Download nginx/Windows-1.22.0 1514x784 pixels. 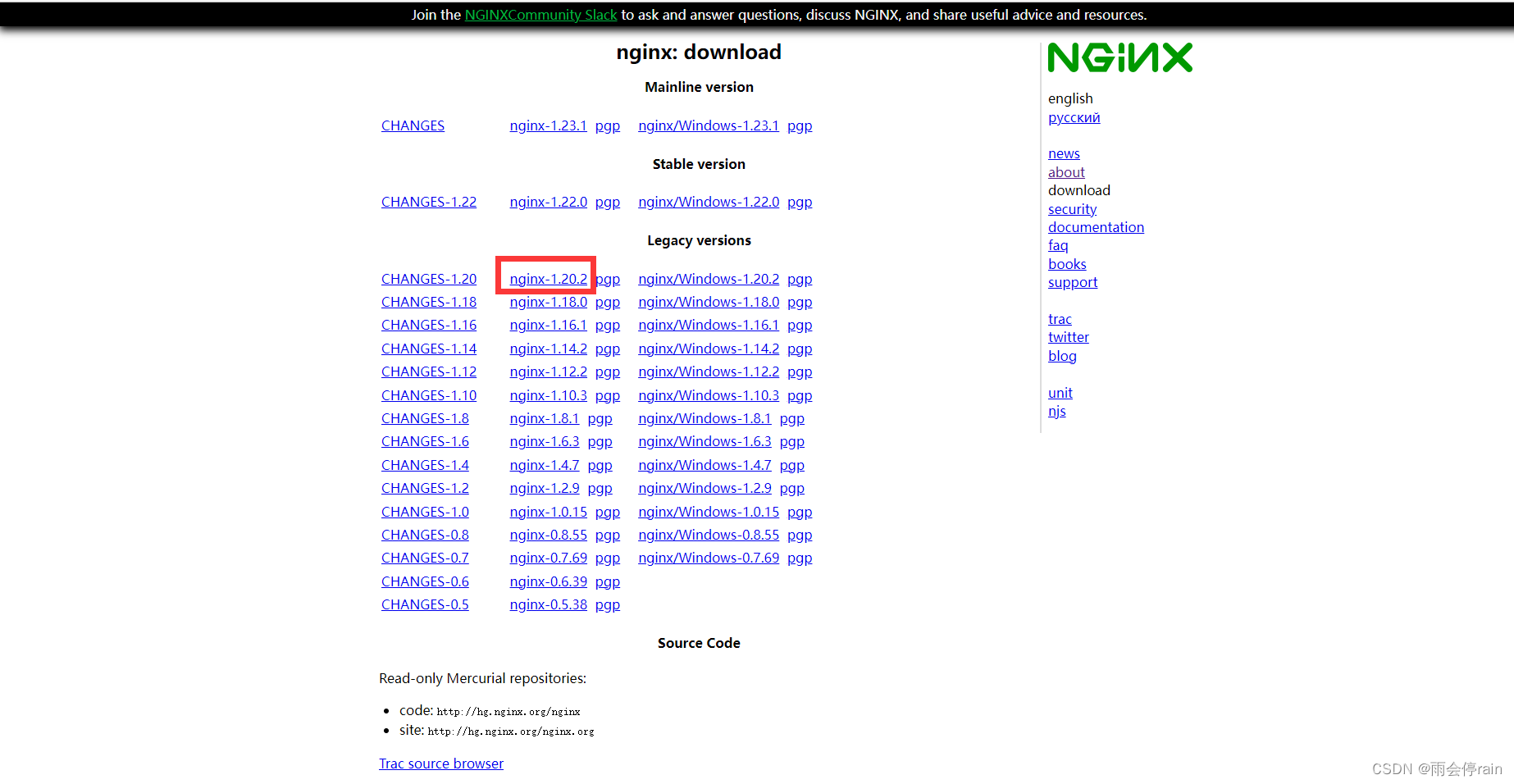point(709,202)
